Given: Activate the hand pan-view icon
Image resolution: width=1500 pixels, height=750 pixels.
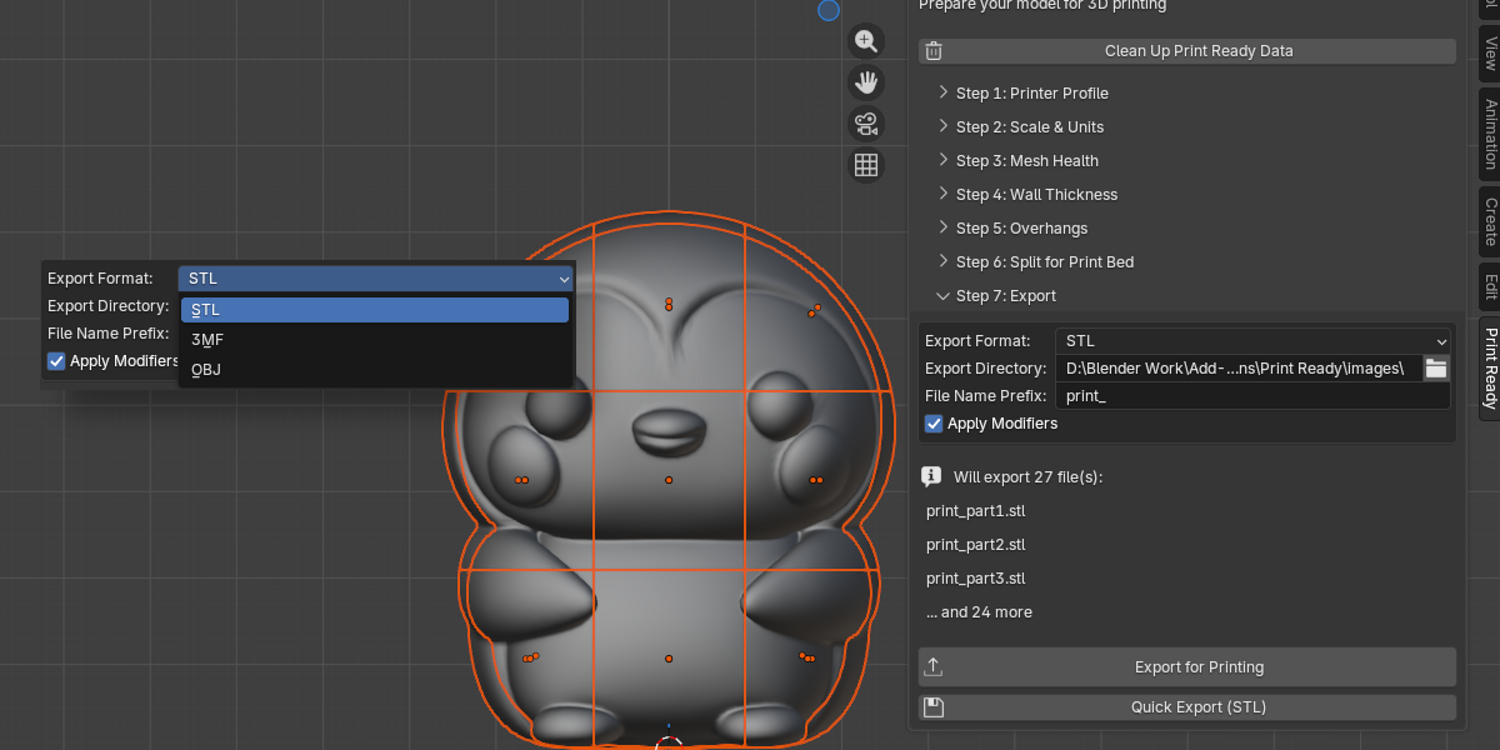Looking at the screenshot, I should [866, 82].
